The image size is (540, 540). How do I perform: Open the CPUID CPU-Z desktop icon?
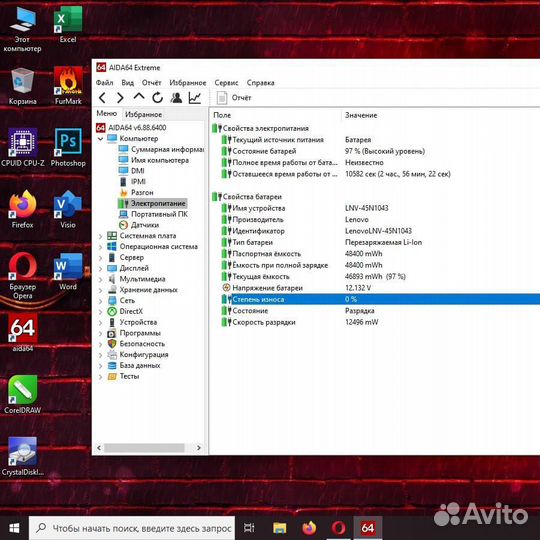23,147
